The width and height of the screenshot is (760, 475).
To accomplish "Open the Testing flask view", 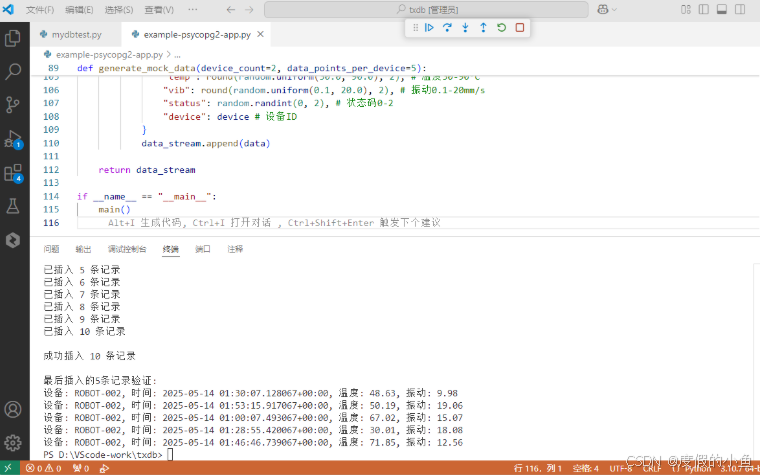I will coord(13,206).
